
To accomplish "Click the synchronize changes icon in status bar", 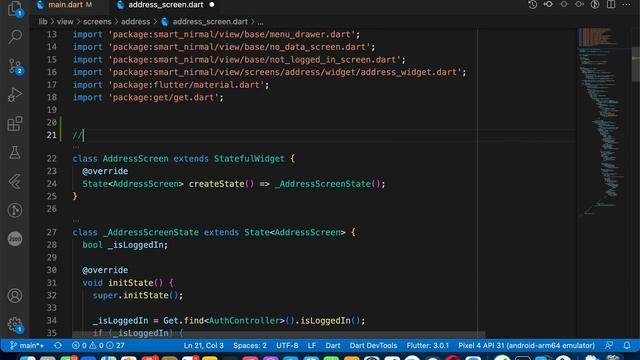I will pyautogui.click(x=58, y=345).
